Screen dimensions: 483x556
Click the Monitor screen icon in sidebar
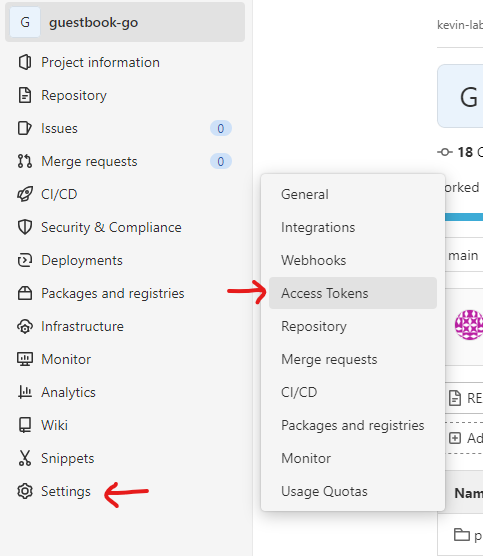point(25,359)
